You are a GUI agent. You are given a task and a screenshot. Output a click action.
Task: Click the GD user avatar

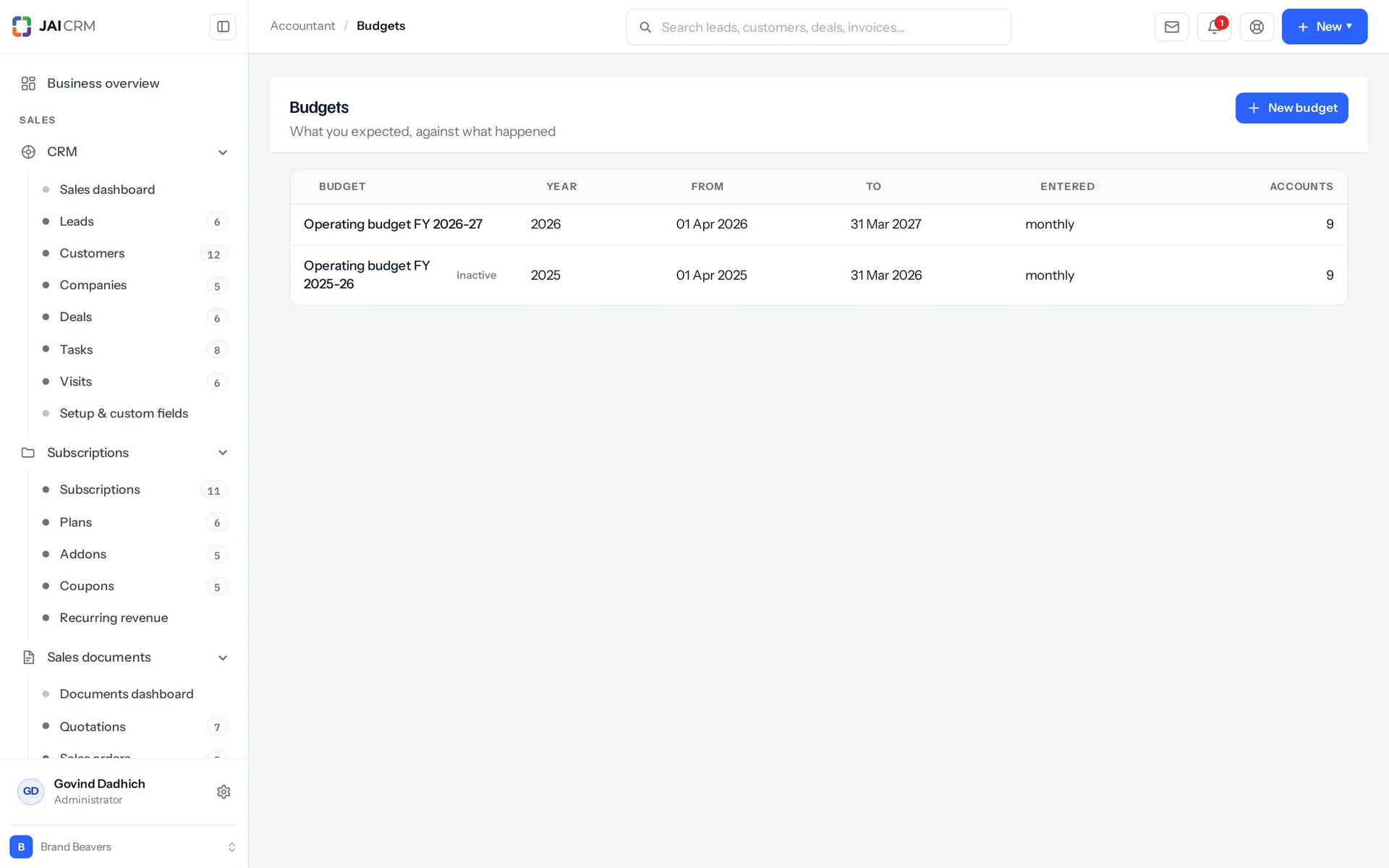coord(30,791)
